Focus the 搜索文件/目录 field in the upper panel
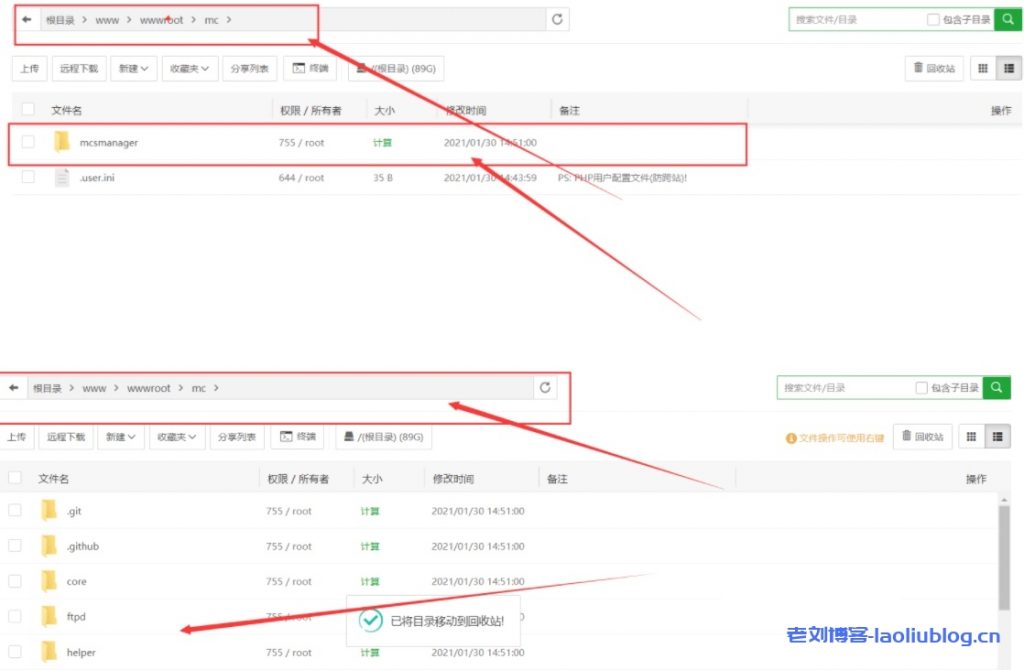The height and width of the screenshot is (670, 1024). click(x=855, y=19)
